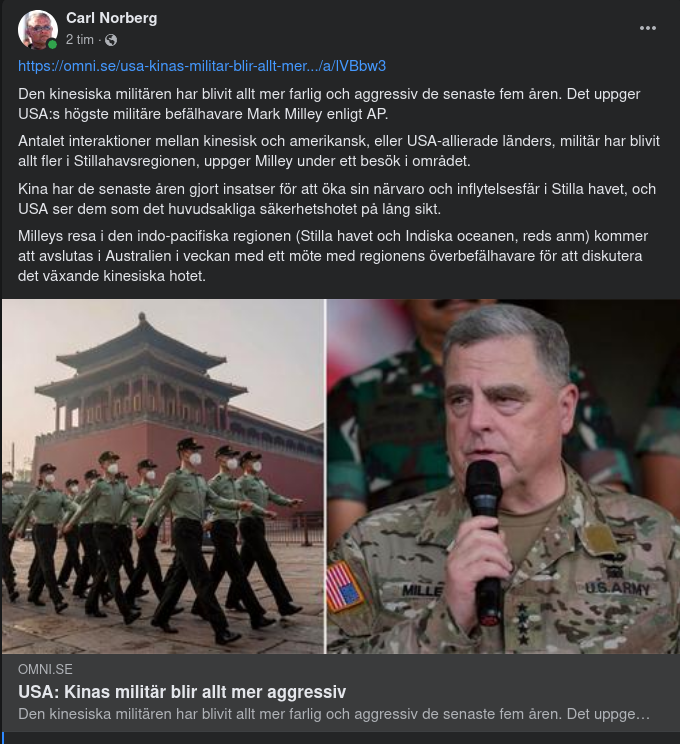This screenshot has width=680, height=744.
Task: Click the "2 tim" post timestamp
Action: coord(80,40)
